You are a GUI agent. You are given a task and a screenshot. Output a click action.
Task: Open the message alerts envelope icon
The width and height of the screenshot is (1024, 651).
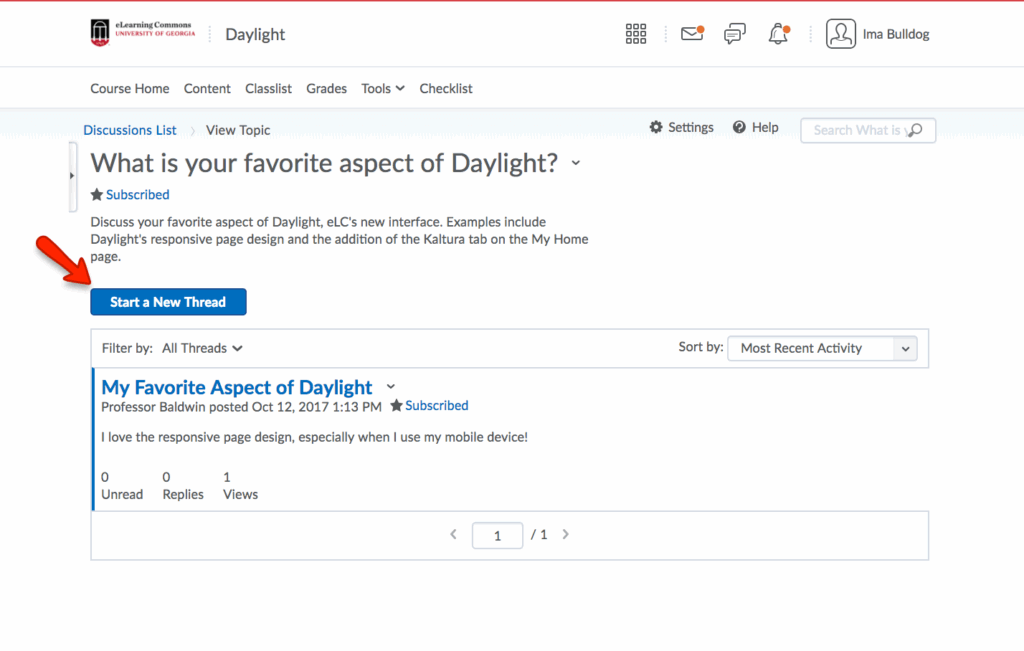tap(691, 34)
